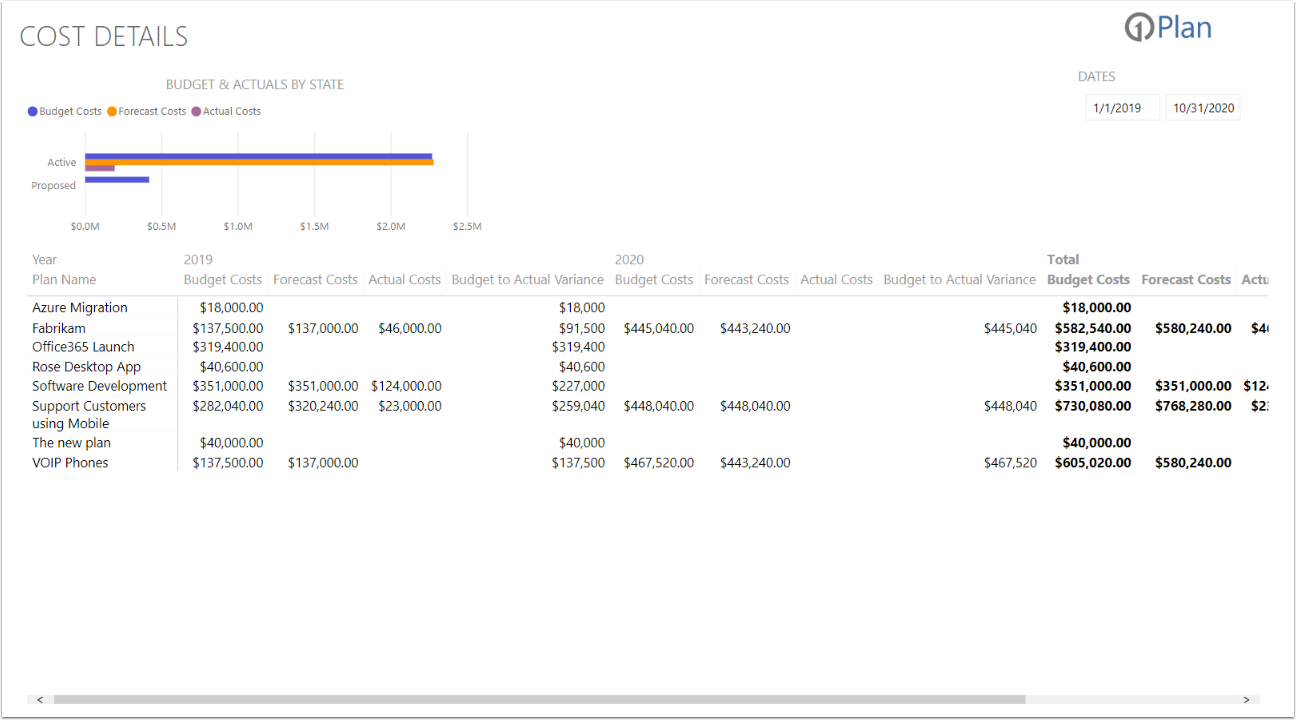Click the $18,000.00 Azure Migration total cell
The image size is (1296, 720).
point(1097,308)
